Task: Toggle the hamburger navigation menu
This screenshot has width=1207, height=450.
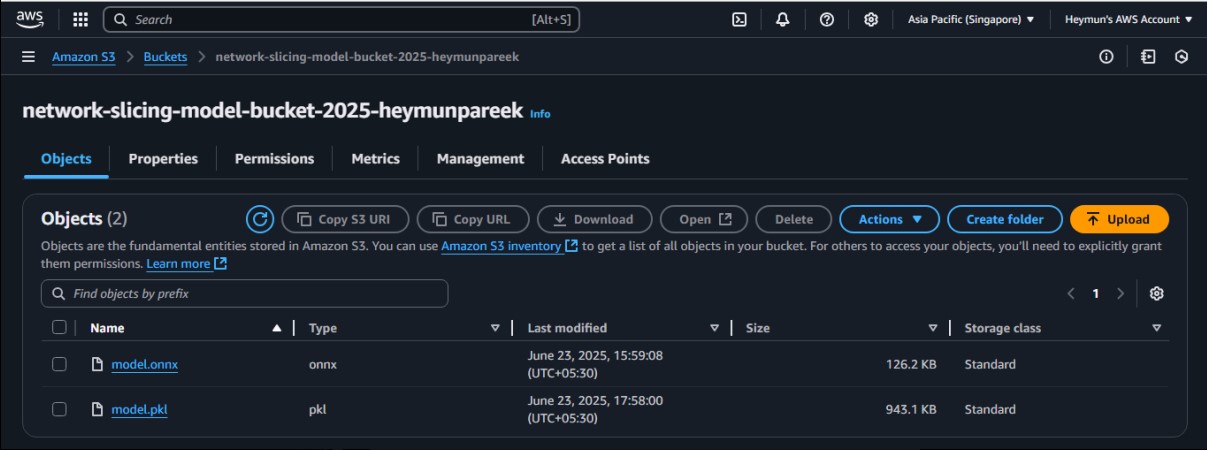Action: [x=28, y=57]
